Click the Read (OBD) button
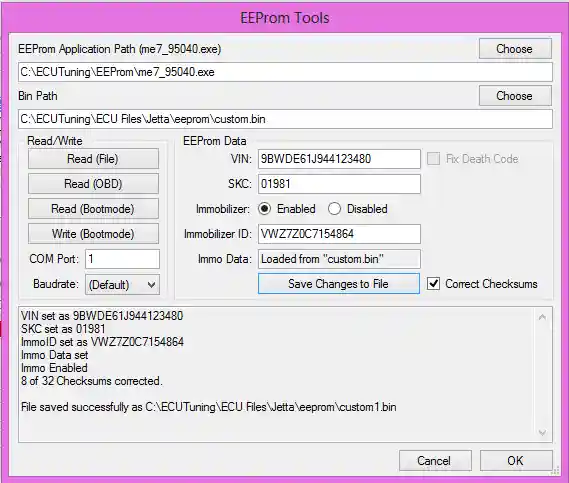 tap(93, 184)
